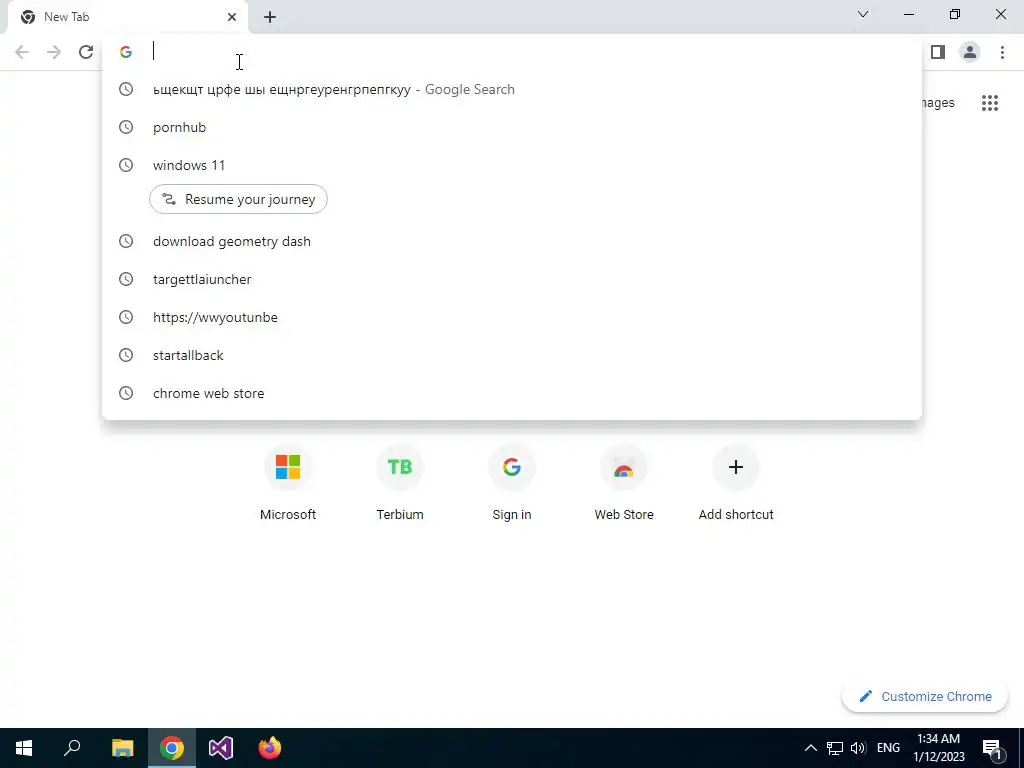Close the New Tab tab

point(232,17)
